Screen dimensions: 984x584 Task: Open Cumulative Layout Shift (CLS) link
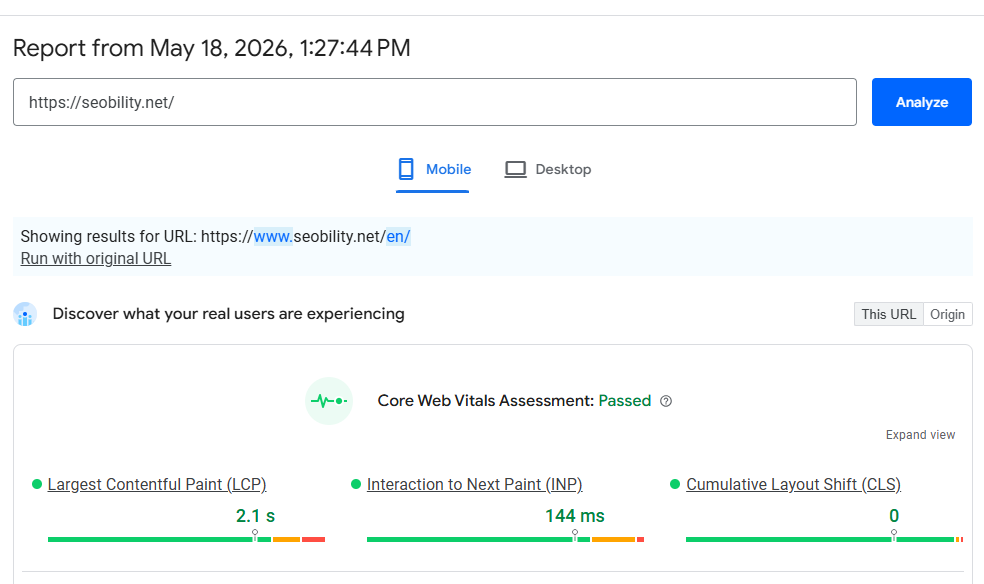pyautogui.click(x=793, y=484)
